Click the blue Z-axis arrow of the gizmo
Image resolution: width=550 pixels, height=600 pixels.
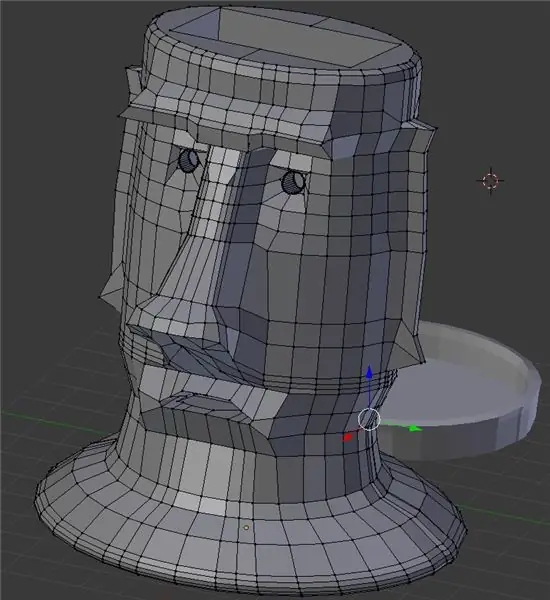click(x=369, y=372)
